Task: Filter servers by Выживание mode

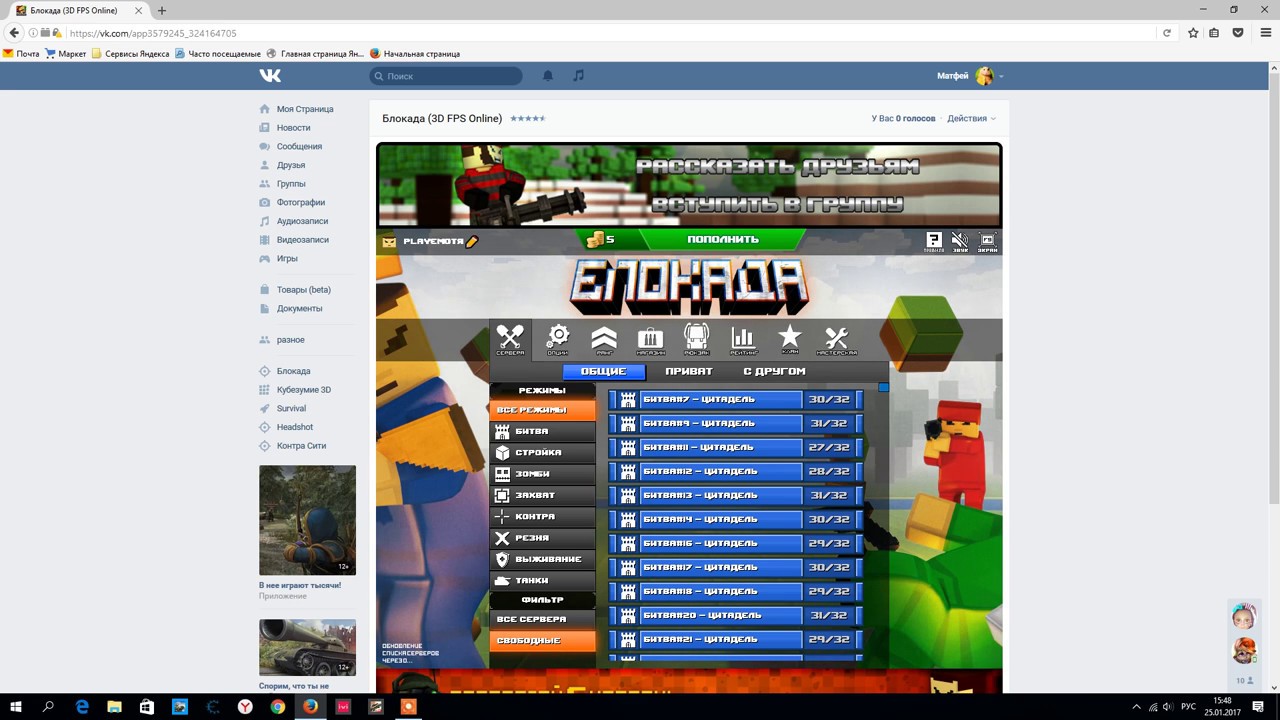Action: click(x=542, y=559)
